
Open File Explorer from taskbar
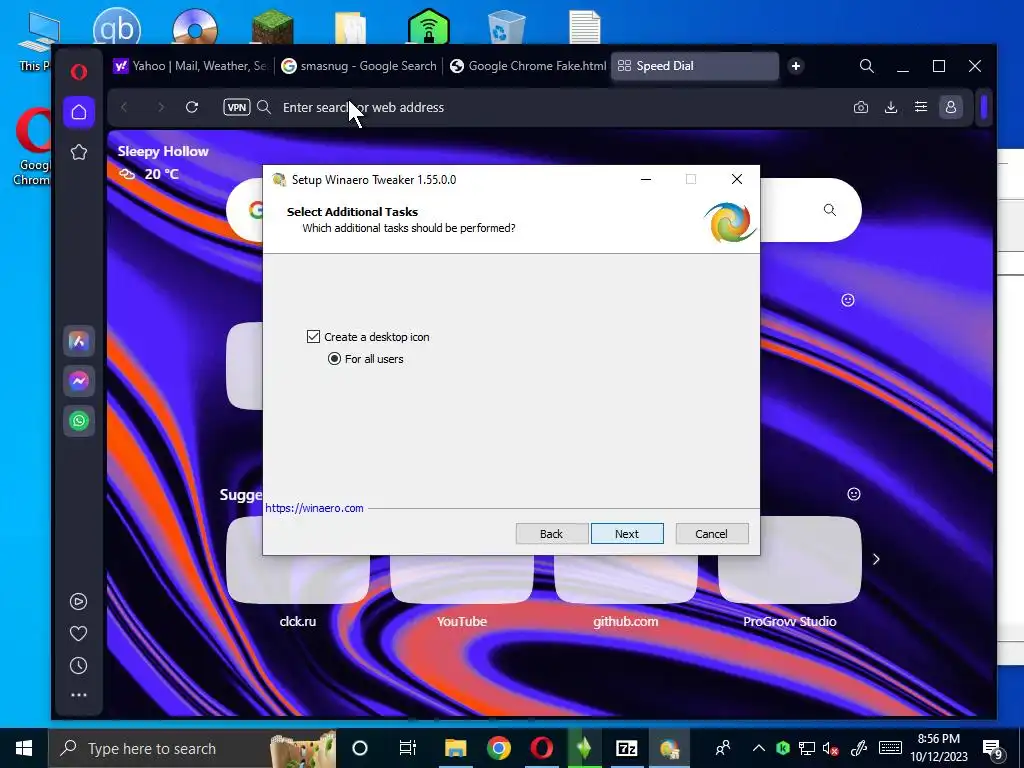(456, 748)
